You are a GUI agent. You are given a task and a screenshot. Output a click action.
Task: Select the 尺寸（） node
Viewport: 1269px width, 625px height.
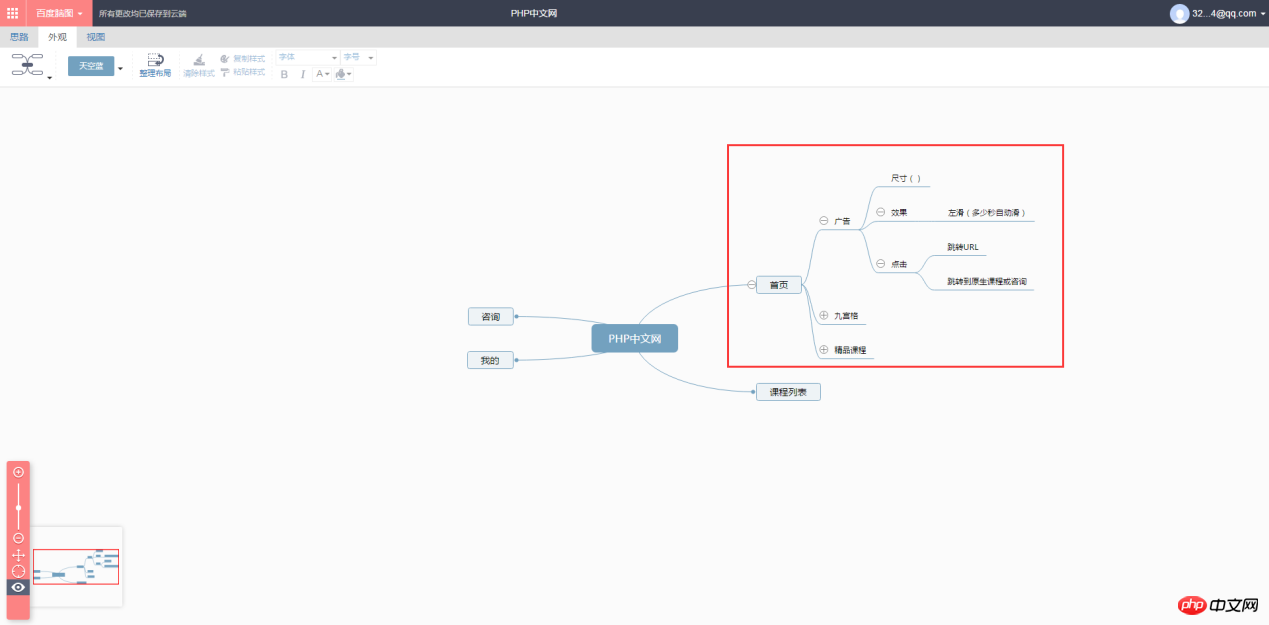[906, 178]
